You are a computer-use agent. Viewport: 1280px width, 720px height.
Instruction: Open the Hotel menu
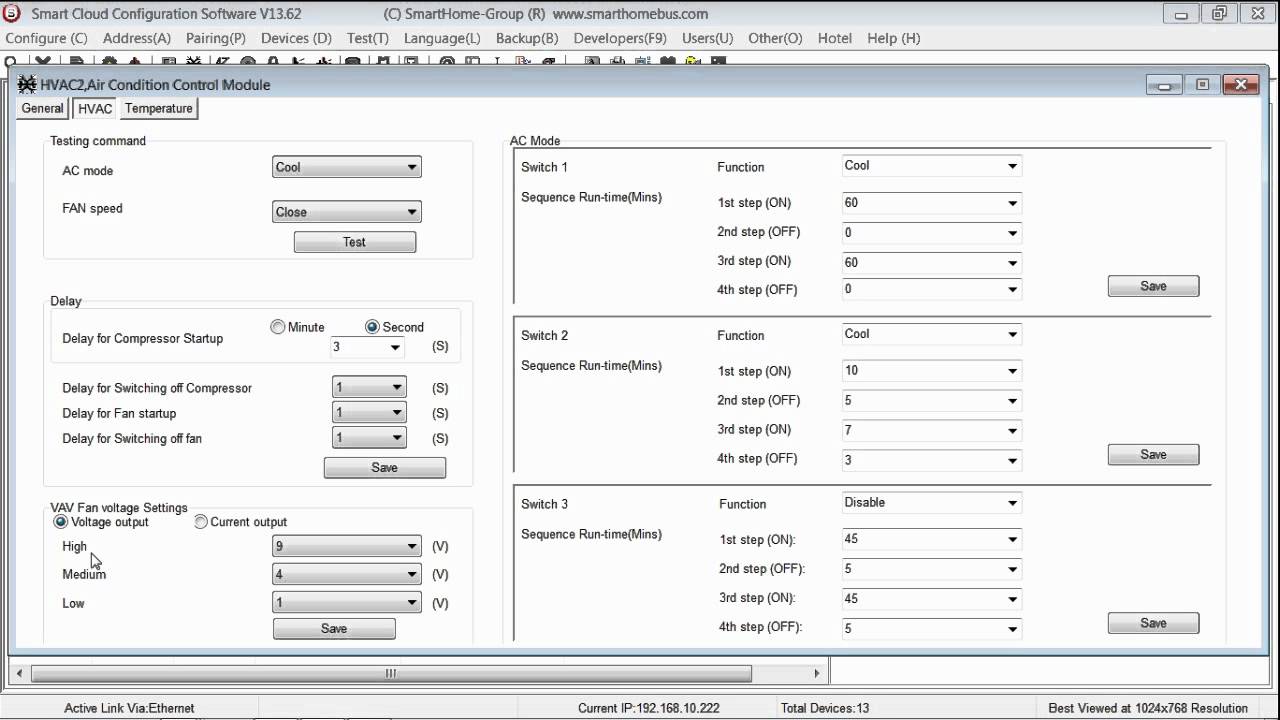(835, 38)
